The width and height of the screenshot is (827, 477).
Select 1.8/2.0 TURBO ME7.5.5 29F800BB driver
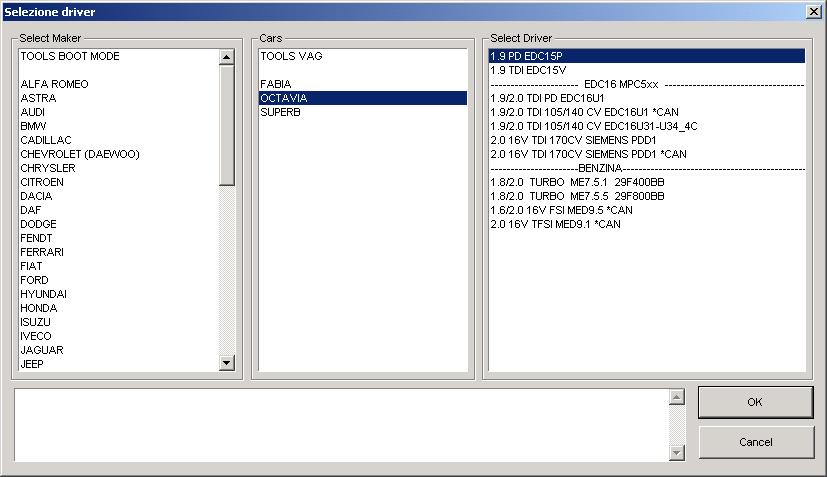647,196
